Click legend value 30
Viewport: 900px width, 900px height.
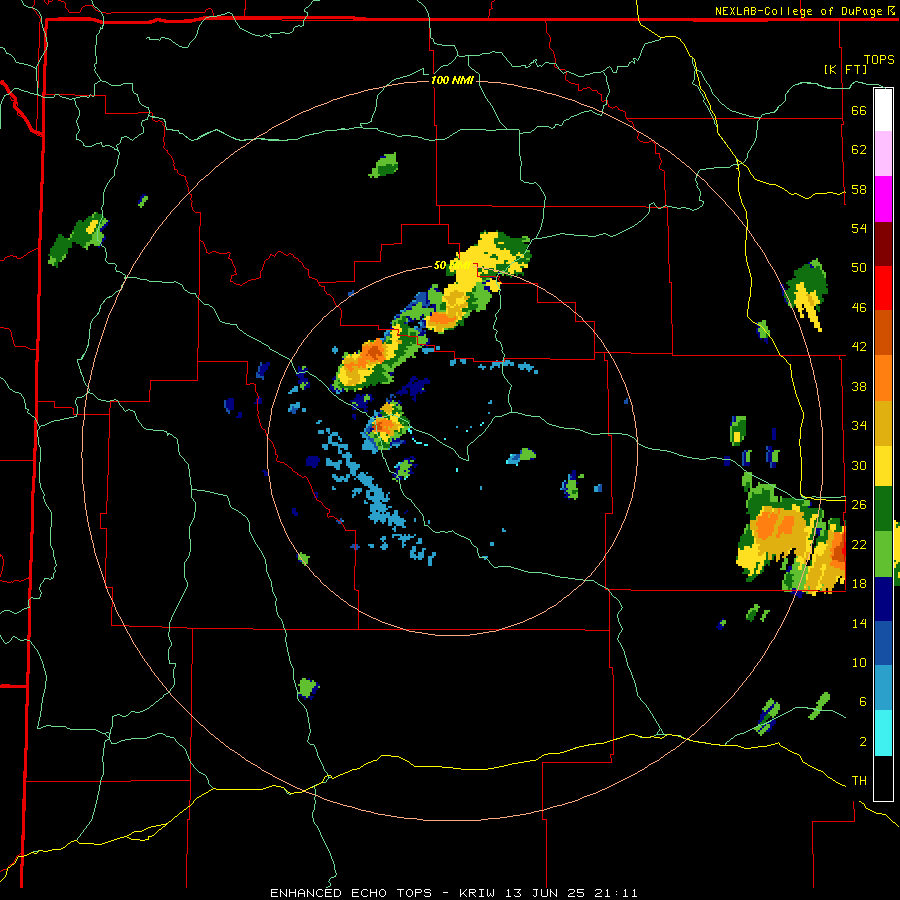pyautogui.click(x=859, y=465)
